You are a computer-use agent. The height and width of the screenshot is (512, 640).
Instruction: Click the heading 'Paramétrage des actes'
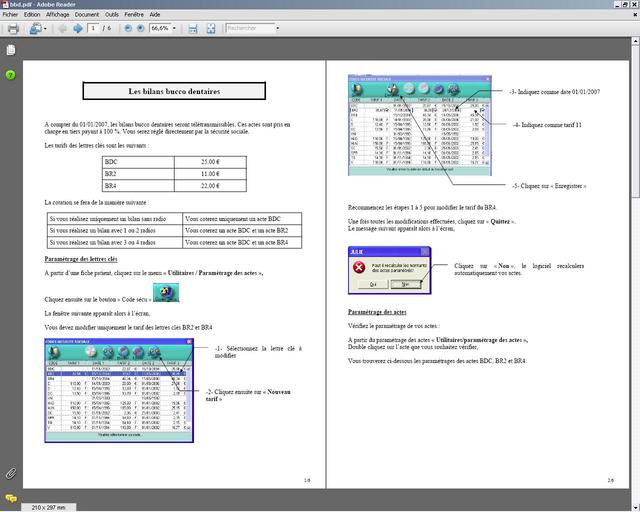click(377, 312)
